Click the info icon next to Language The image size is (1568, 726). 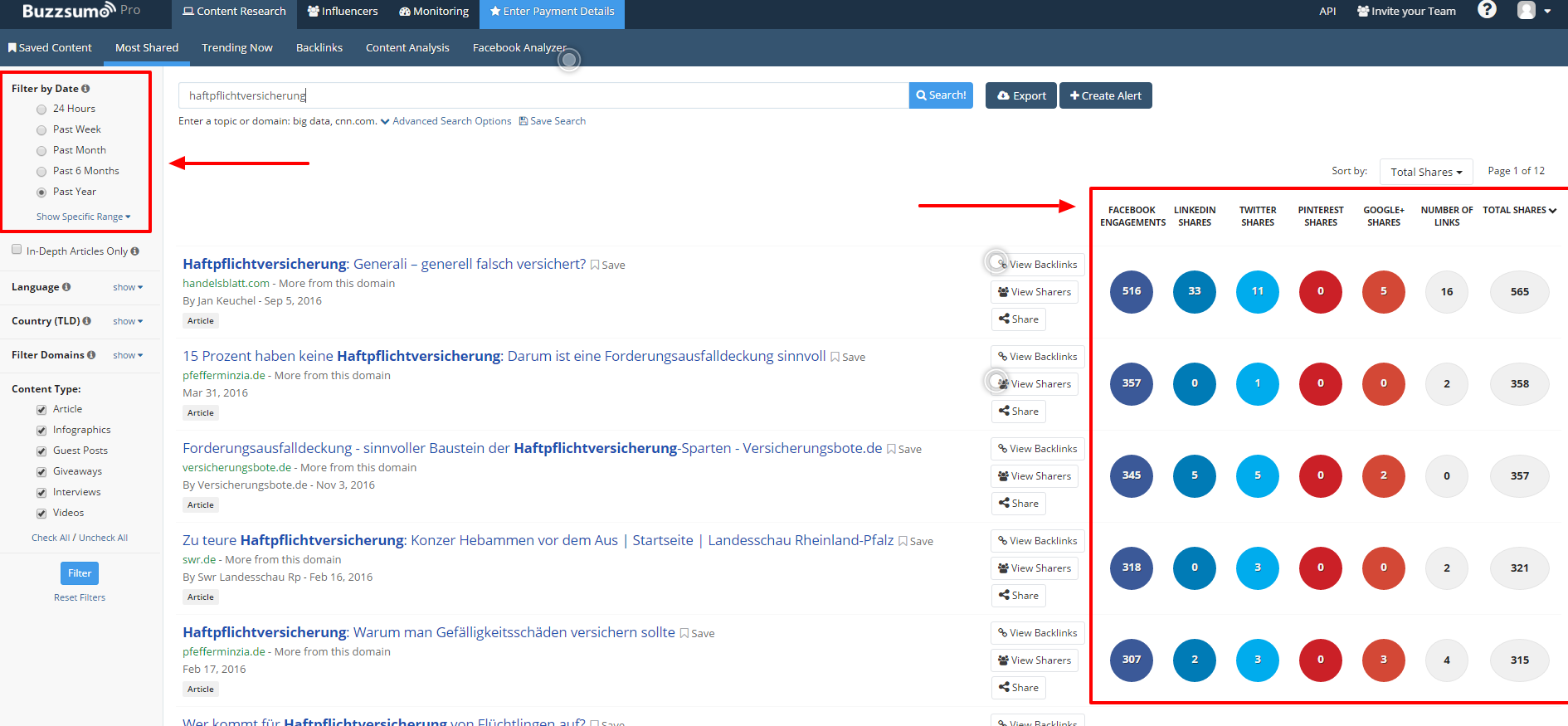[x=66, y=287]
